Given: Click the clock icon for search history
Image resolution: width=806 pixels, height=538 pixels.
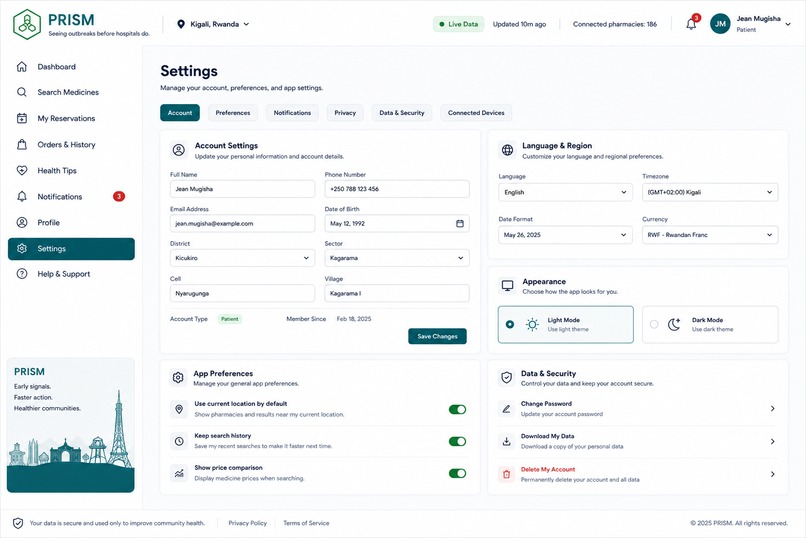Looking at the screenshot, I should (x=179, y=441).
